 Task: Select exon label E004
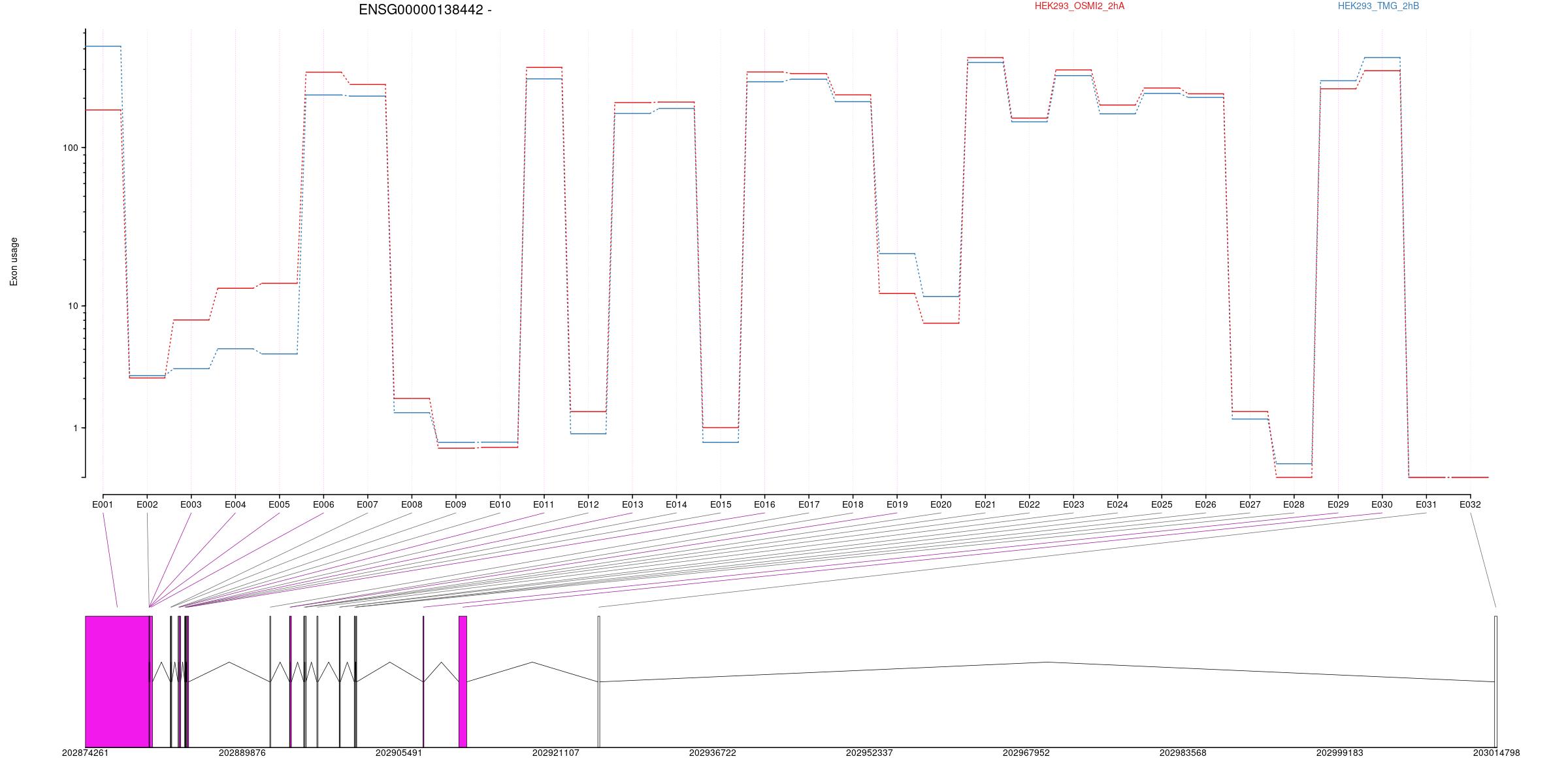pos(235,504)
